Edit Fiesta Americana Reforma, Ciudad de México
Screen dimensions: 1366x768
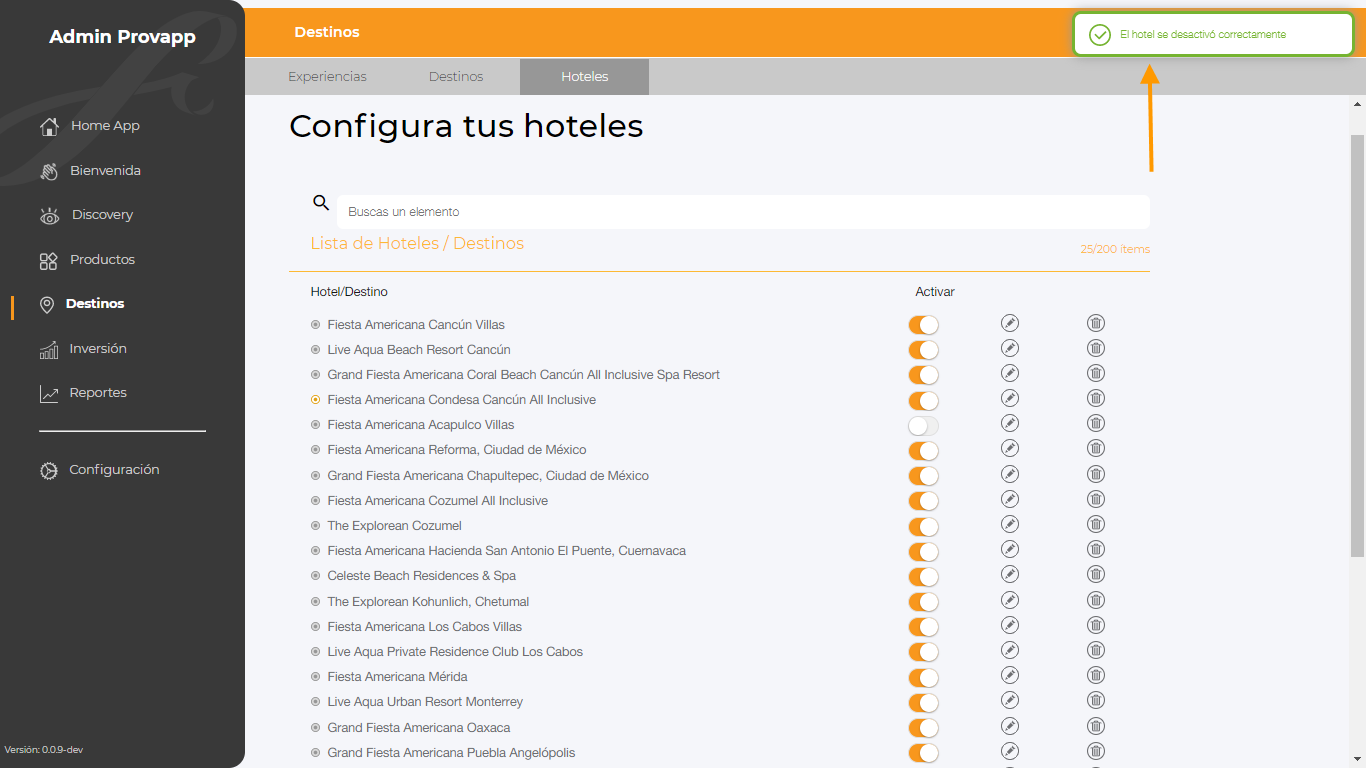point(1010,448)
